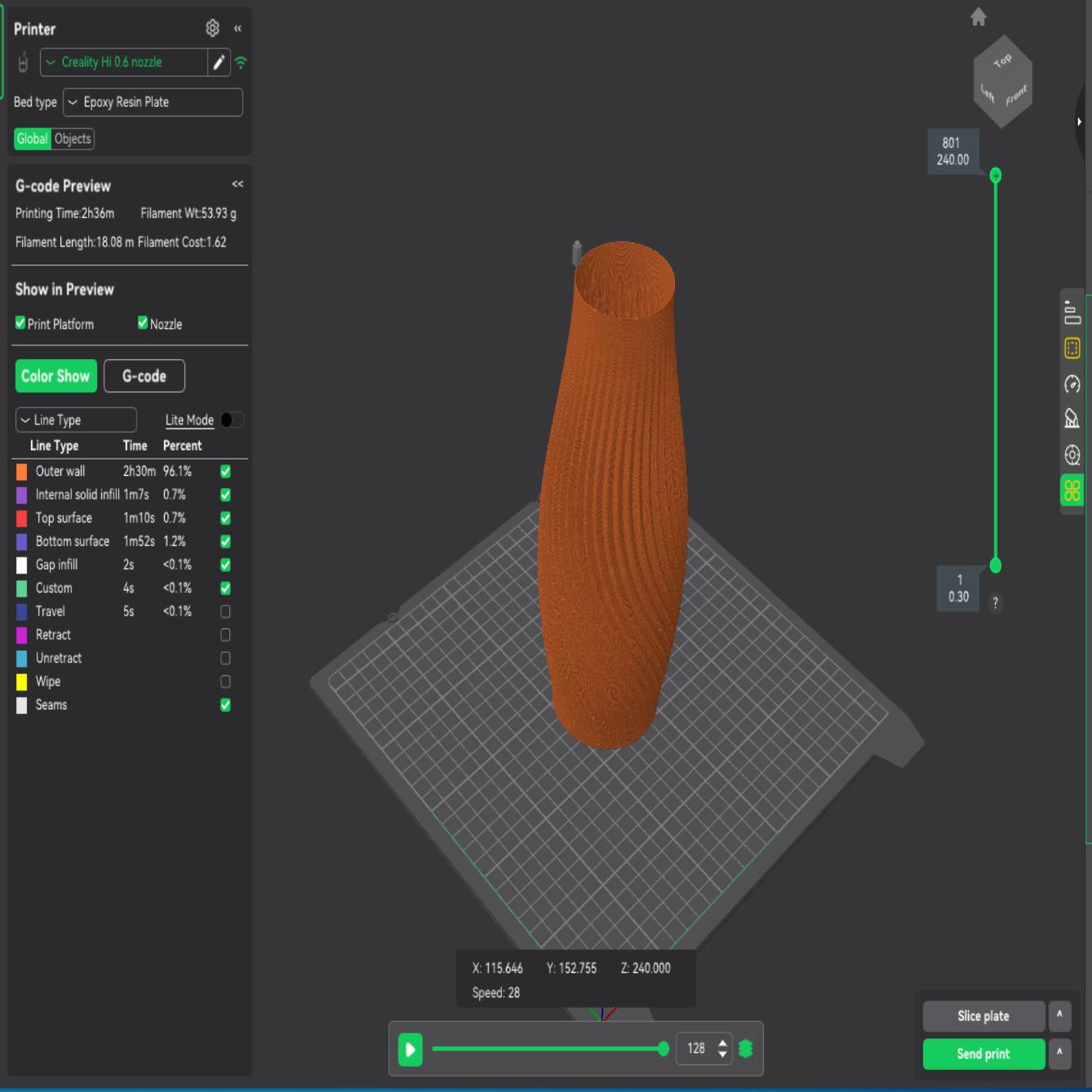Increase the move number with up arrow

[x=722, y=1043]
